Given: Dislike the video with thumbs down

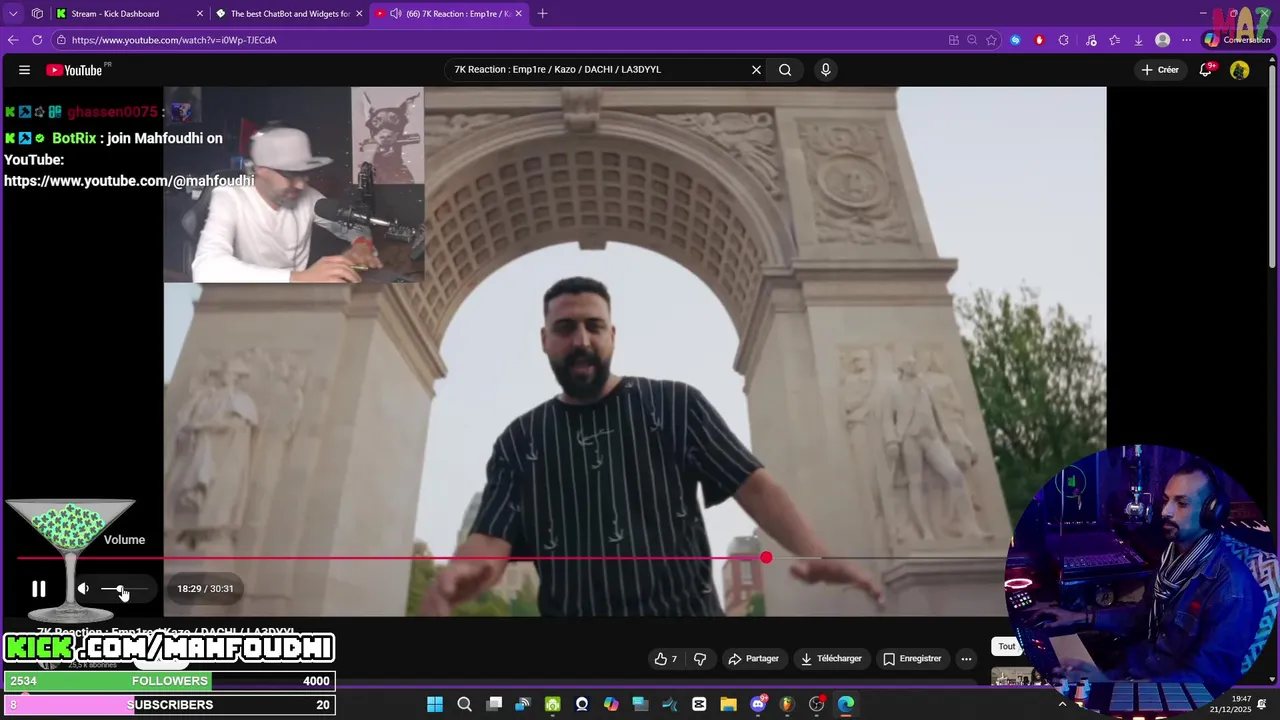Looking at the screenshot, I should [700, 659].
